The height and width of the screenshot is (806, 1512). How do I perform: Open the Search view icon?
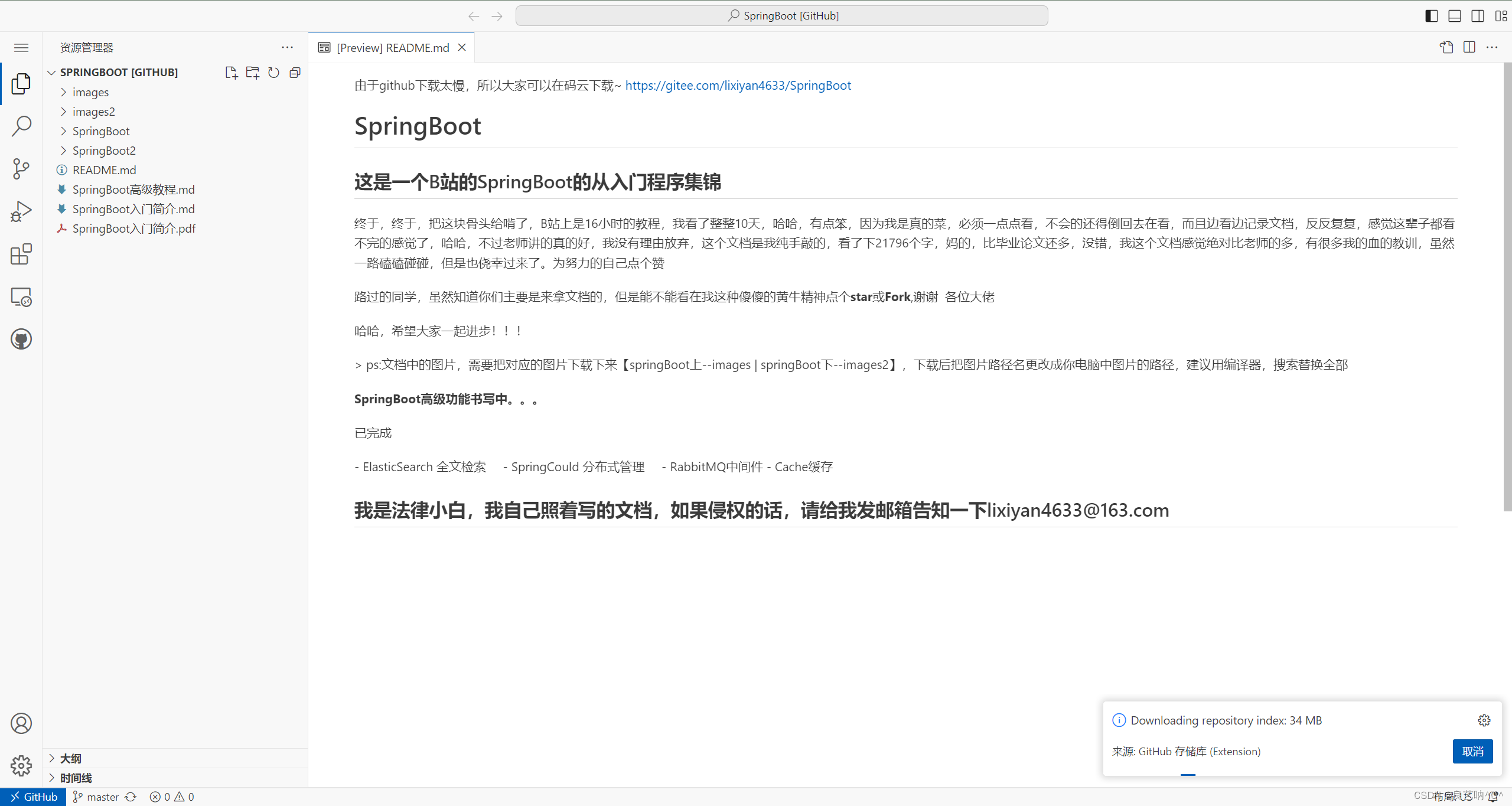pyautogui.click(x=21, y=126)
